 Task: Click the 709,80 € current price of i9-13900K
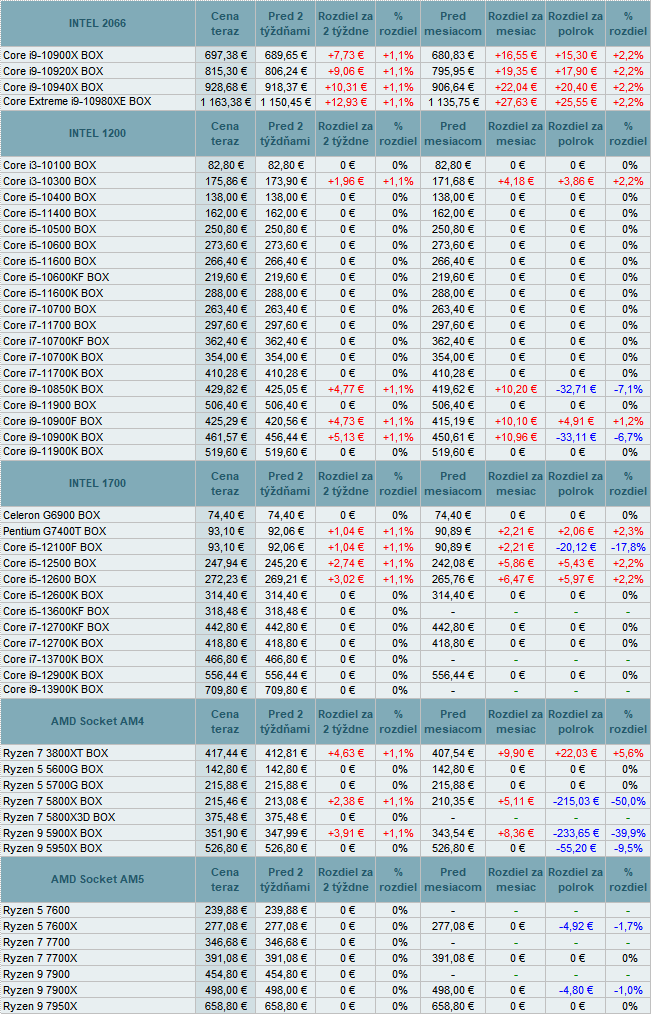tap(225, 690)
